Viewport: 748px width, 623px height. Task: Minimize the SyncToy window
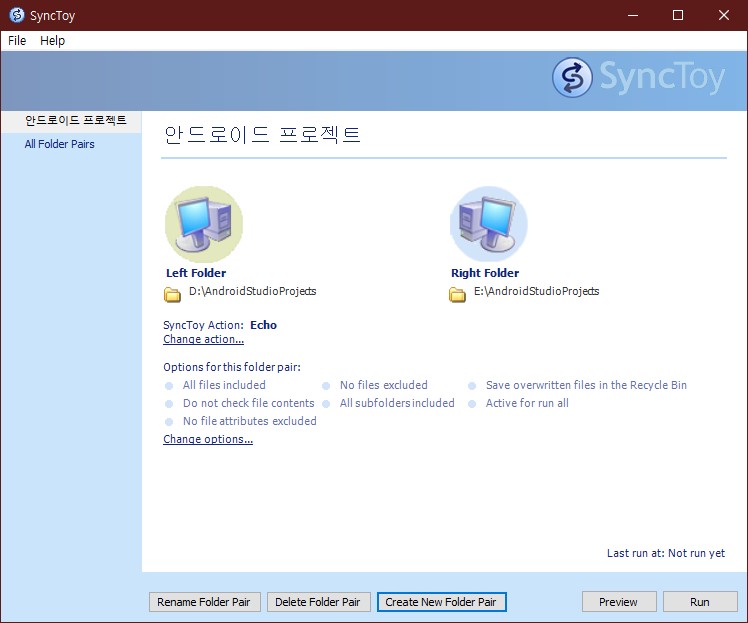pos(633,15)
